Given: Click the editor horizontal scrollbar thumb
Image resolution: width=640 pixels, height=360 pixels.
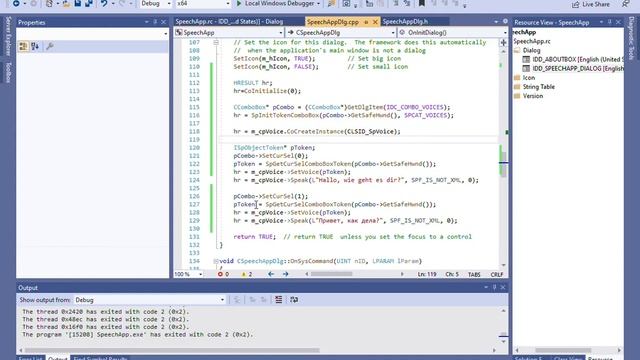Looking at the screenshot, I should (331, 274).
